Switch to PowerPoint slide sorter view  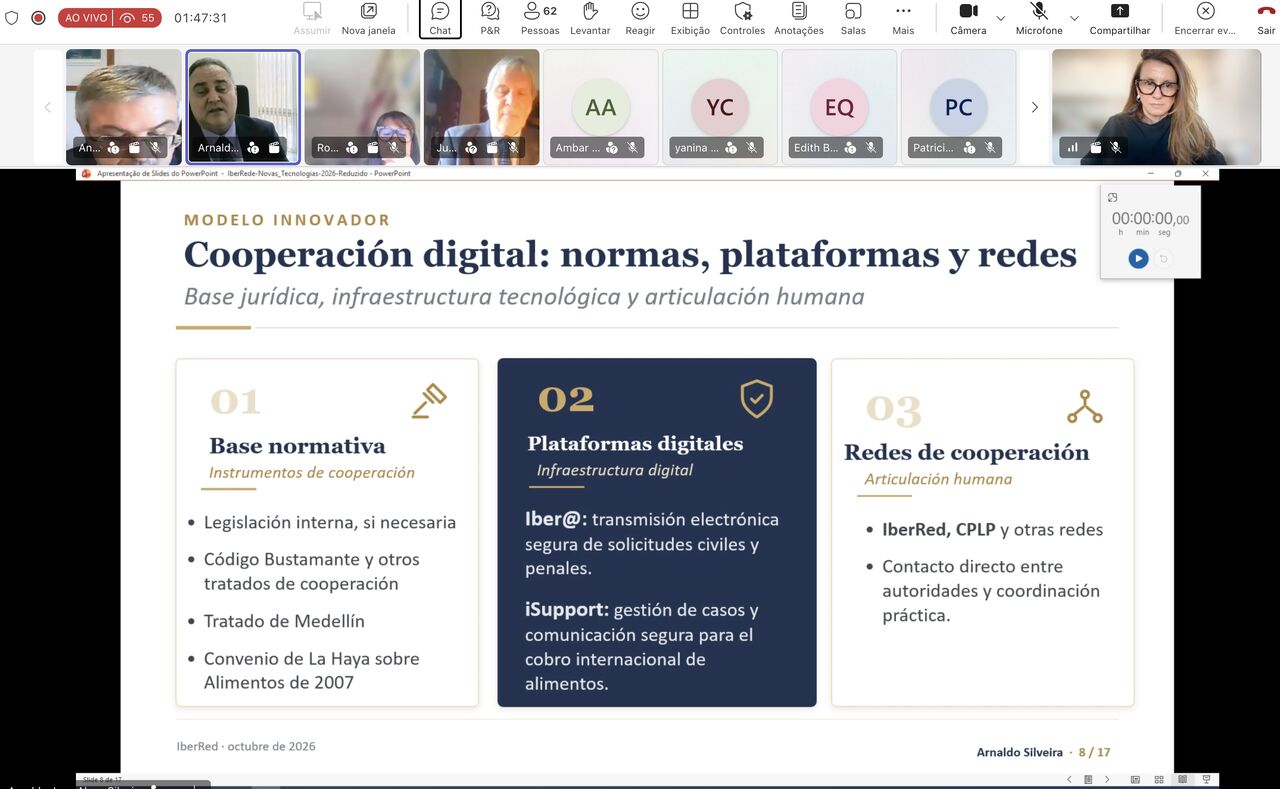pyautogui.click(x=1159, y=779)
